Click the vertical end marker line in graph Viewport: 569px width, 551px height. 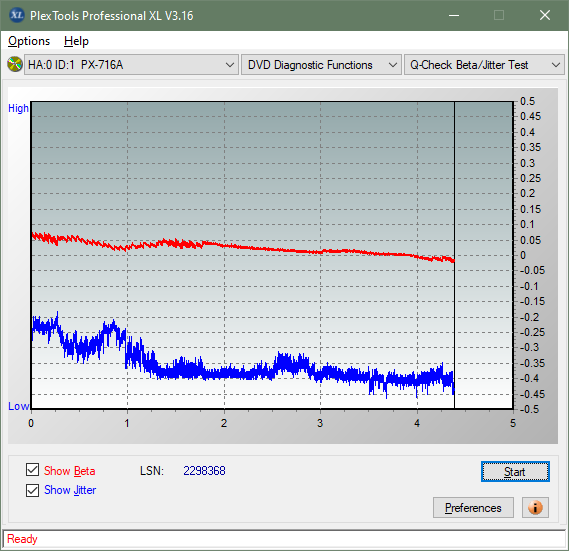454,255
